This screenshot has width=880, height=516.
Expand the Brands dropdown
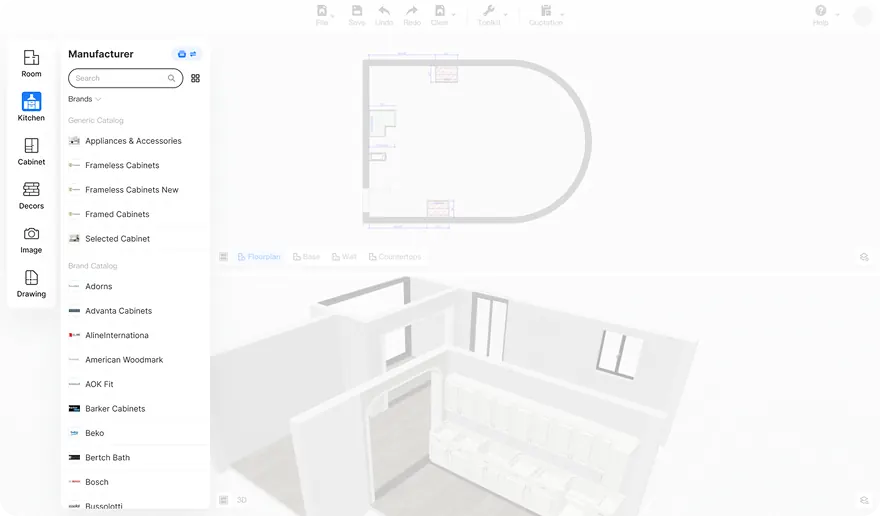click(x=85, y=99)
